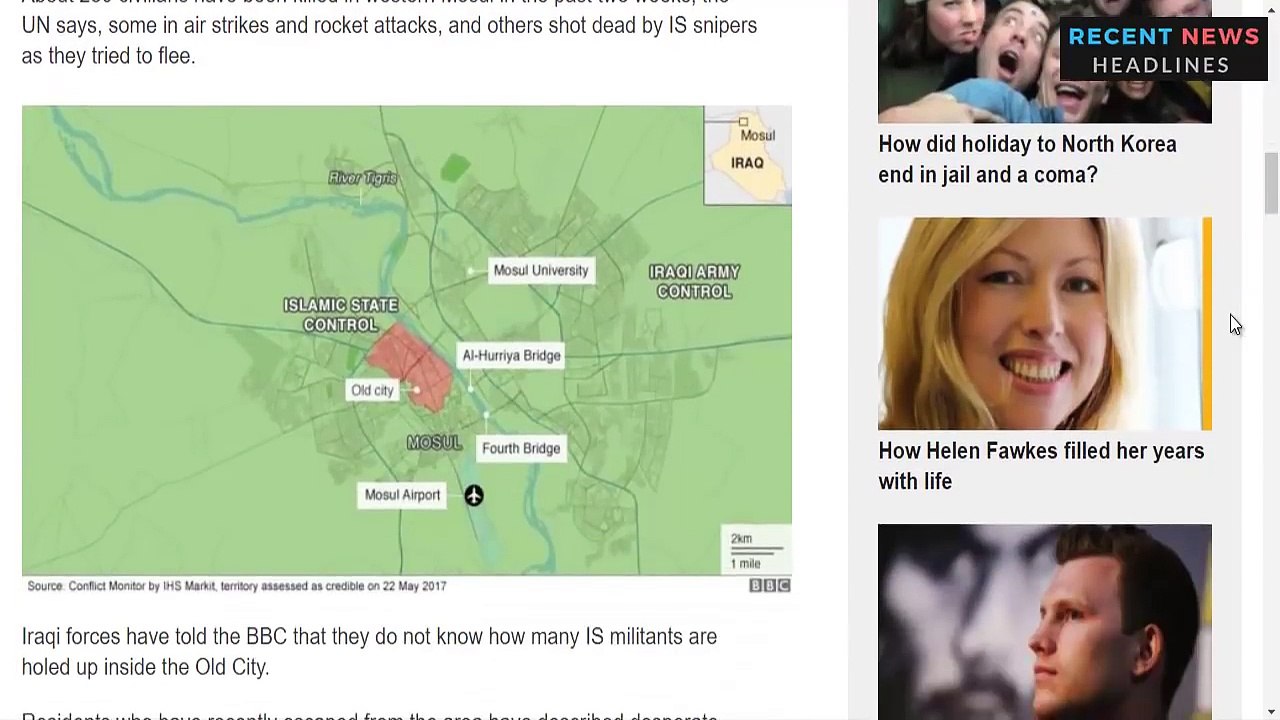Open the North Korea holiday jail article link
Viewport: 1280px width, 720px height.
coord(1027,159)
